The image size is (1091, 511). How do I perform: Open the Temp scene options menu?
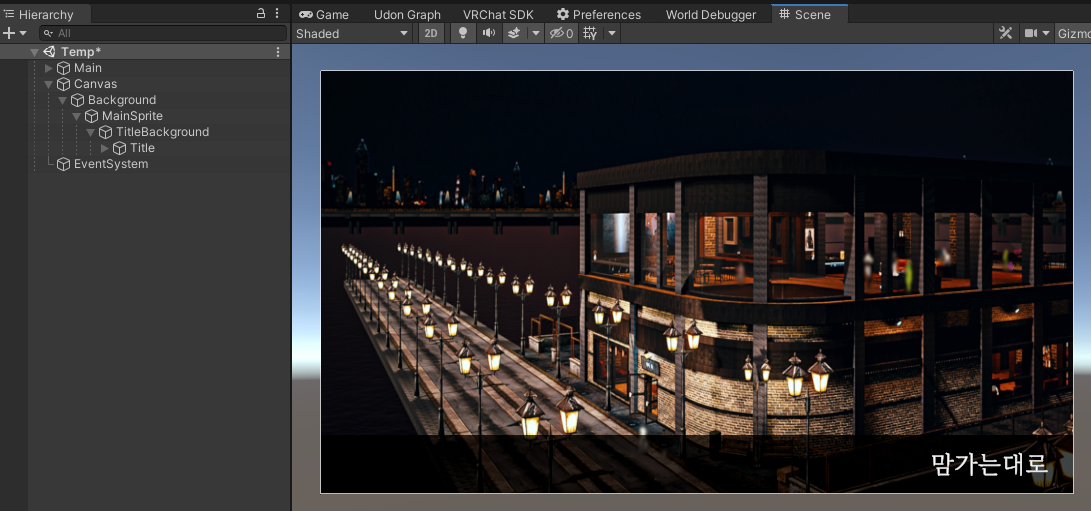pos(278,52)
